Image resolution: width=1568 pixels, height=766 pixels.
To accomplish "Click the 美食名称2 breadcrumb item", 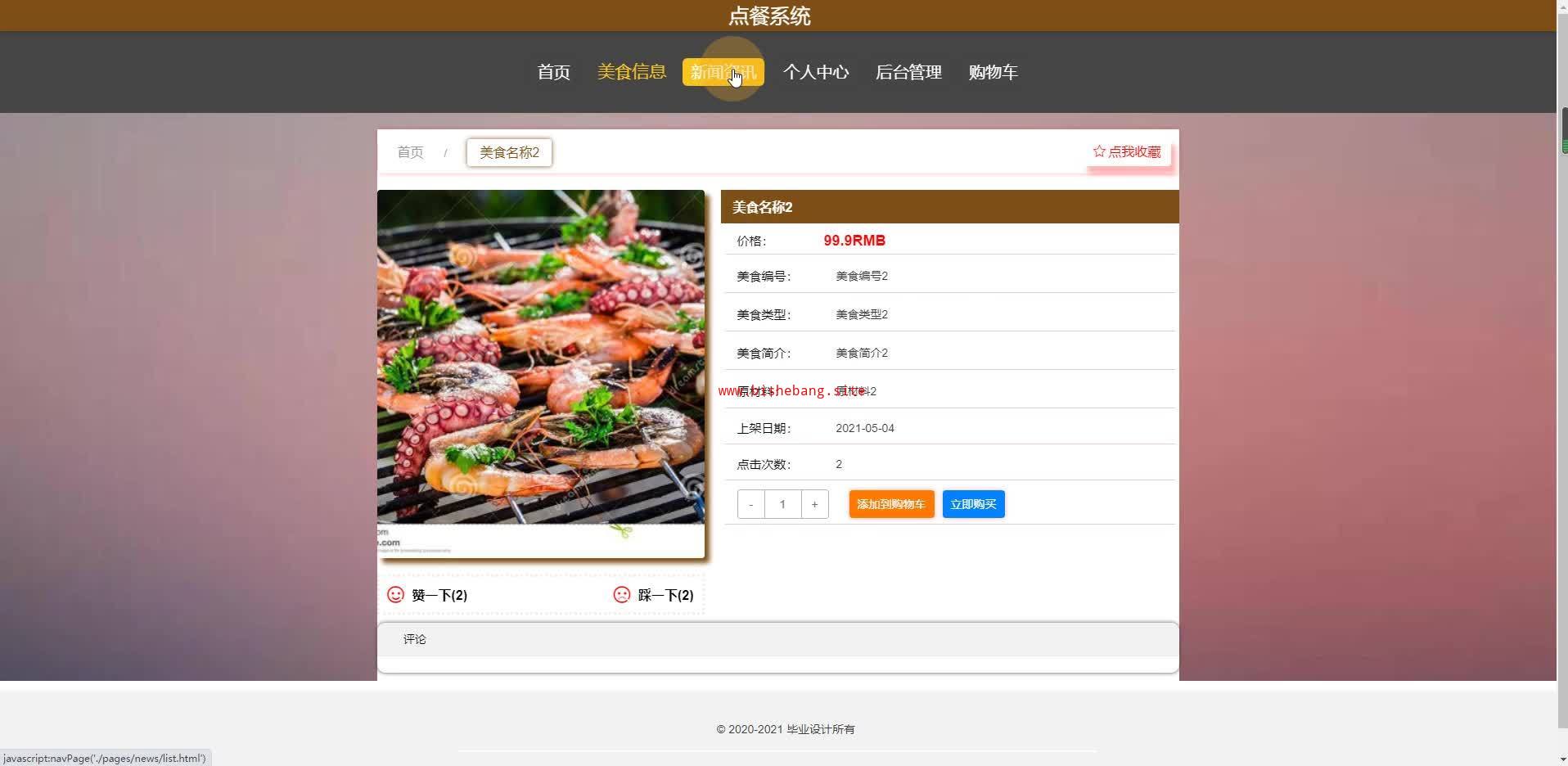I will (509, 152).
